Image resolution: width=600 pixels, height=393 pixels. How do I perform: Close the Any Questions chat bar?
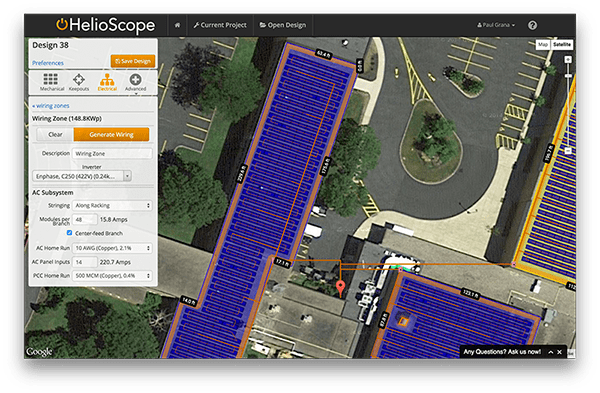(559, 352)
